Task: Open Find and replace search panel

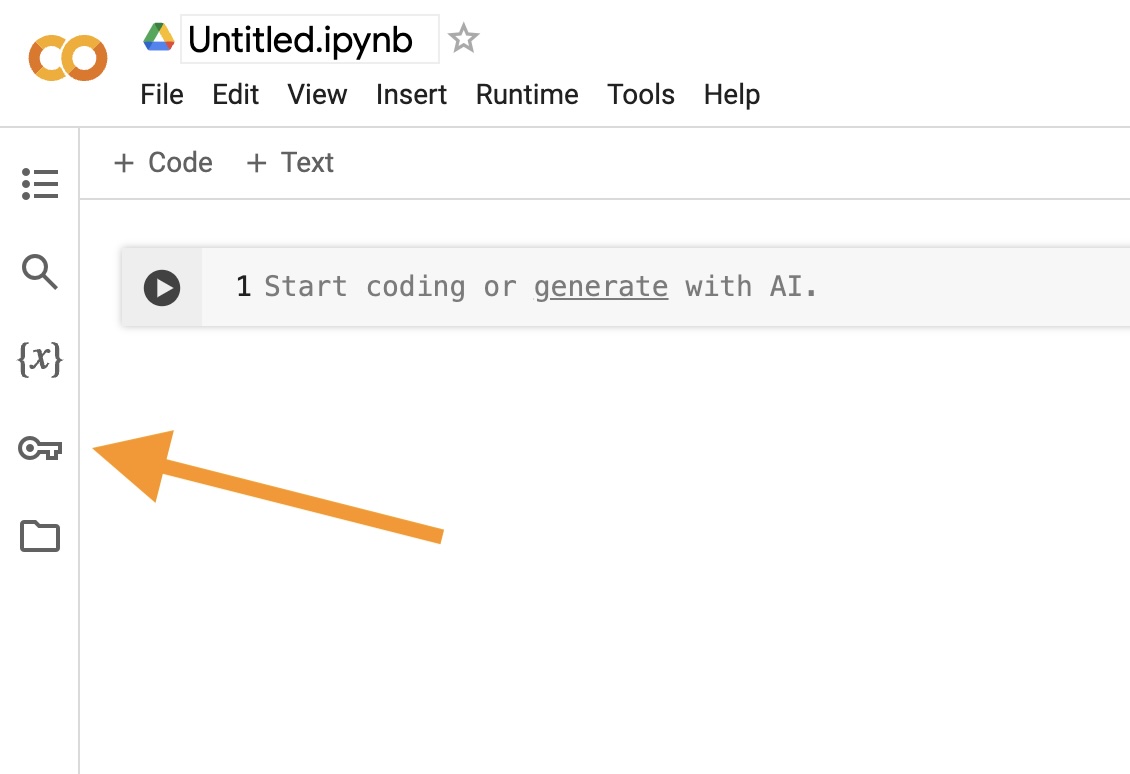Action: 40,272
